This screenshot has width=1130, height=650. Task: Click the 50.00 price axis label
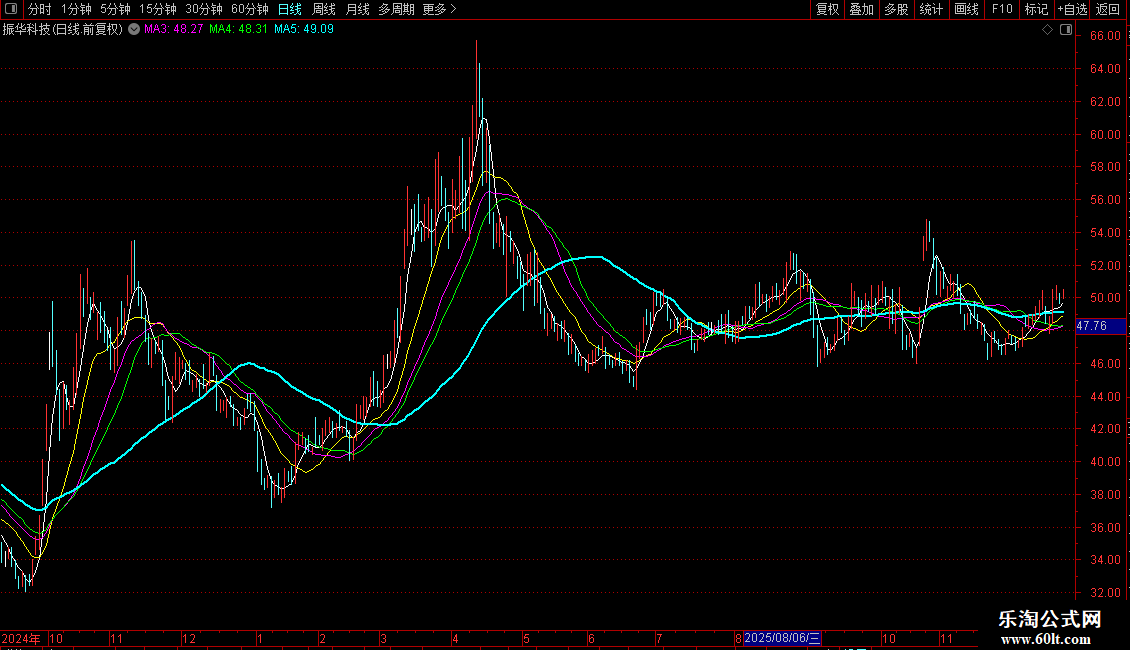[1105, 298]
